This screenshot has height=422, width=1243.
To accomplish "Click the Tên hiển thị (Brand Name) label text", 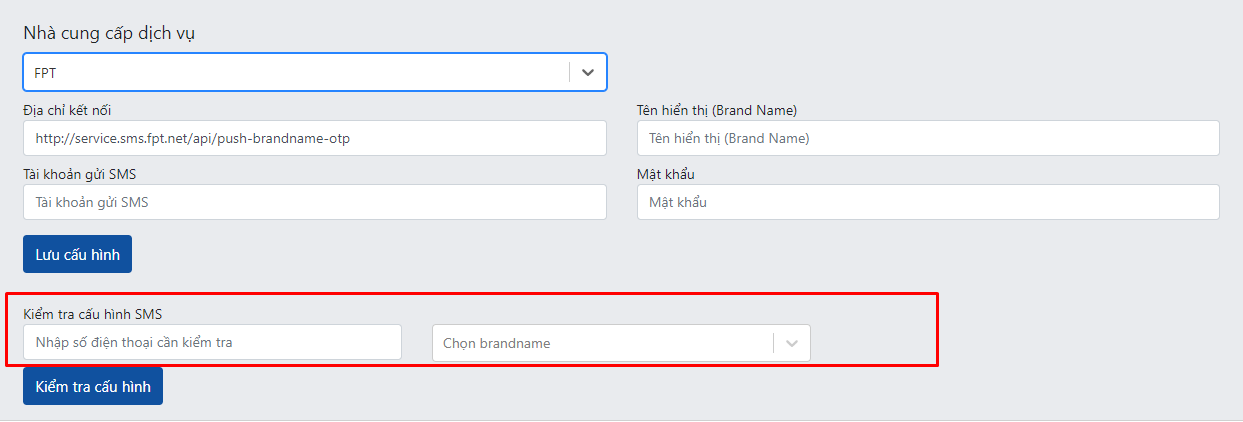I will (717, 110).
